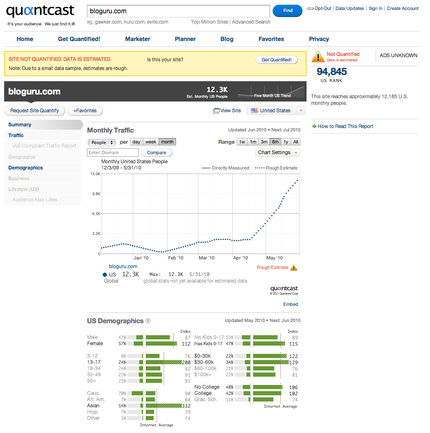Expand the country selector arrow button
Image resolution: width=430 pixels, height=433 pixels.
(301, 110)
